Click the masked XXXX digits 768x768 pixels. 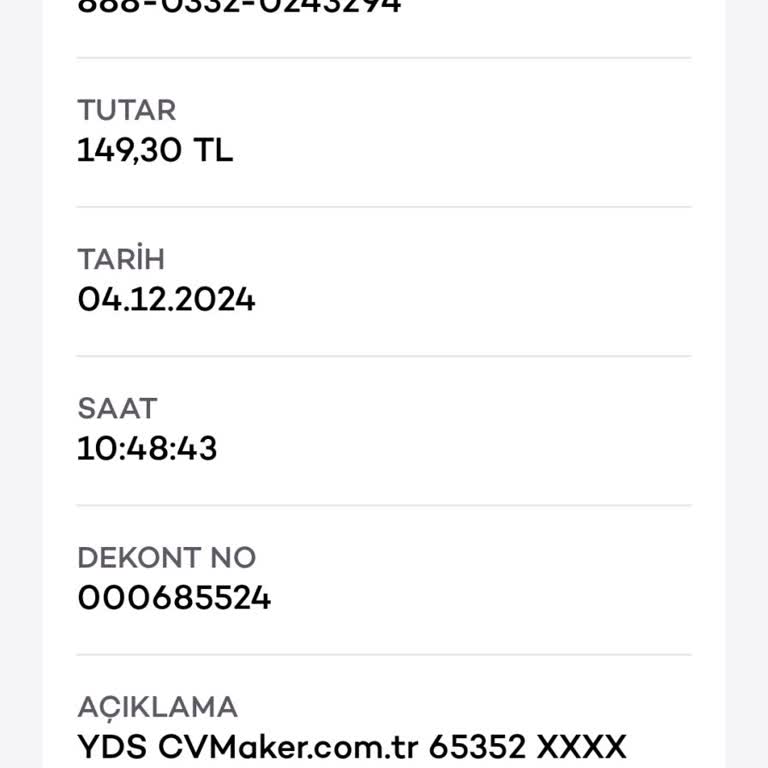[x=582, y=747]
